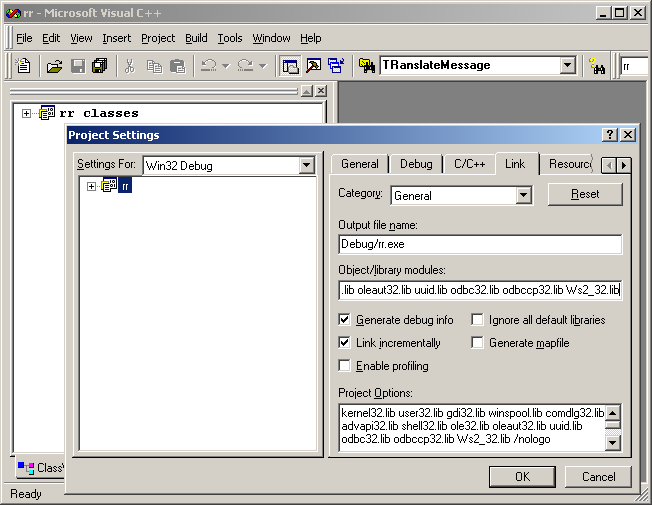Click the rr classes tree icon
This screenshot has height=505, width=652.
click(x=47, y=113)
